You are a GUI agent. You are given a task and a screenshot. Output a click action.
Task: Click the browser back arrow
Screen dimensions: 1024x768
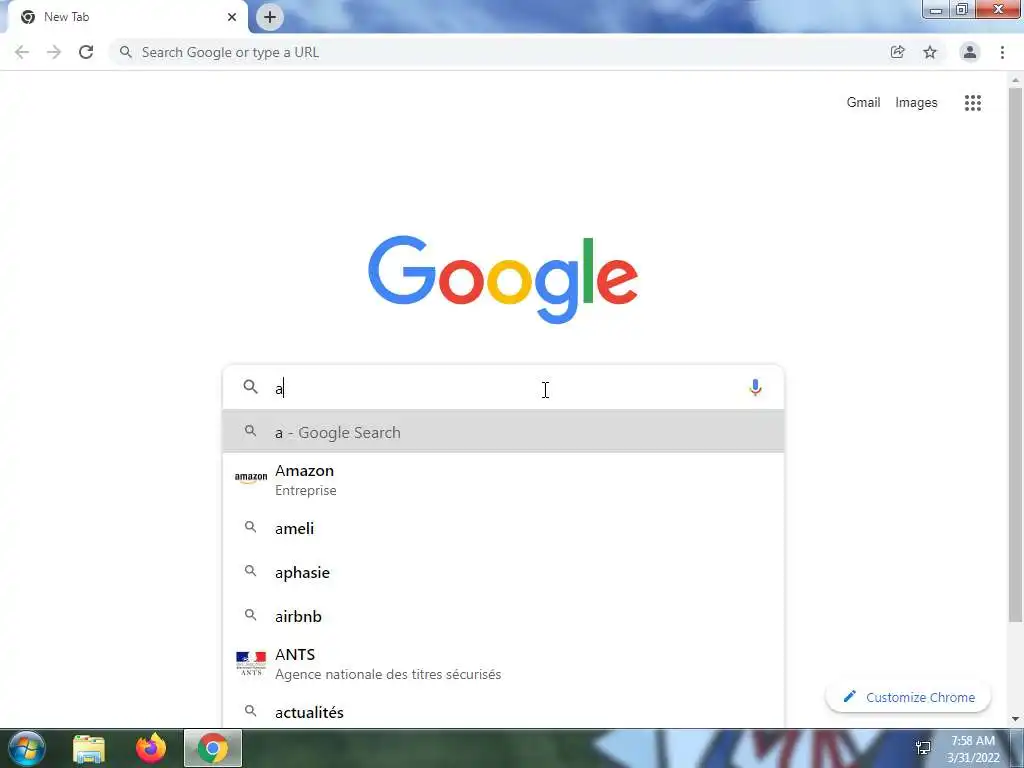click(22, 52)
